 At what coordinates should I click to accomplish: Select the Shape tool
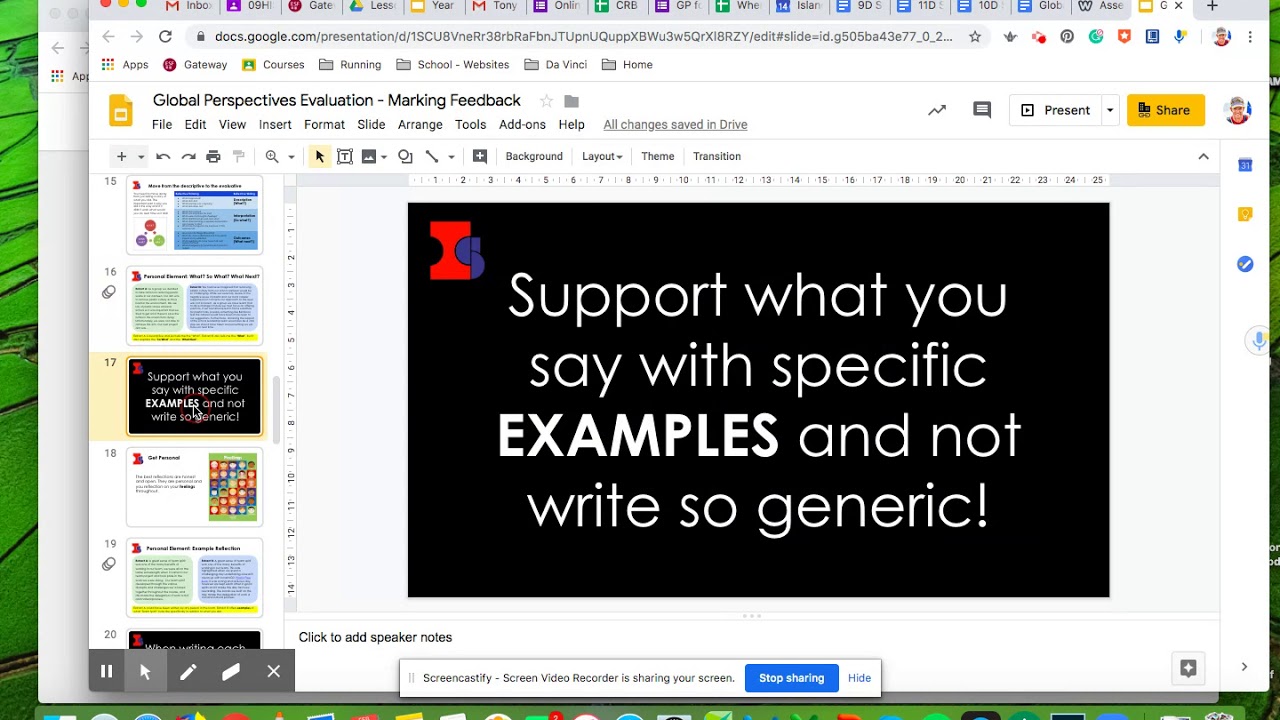(x=405, y=156)
